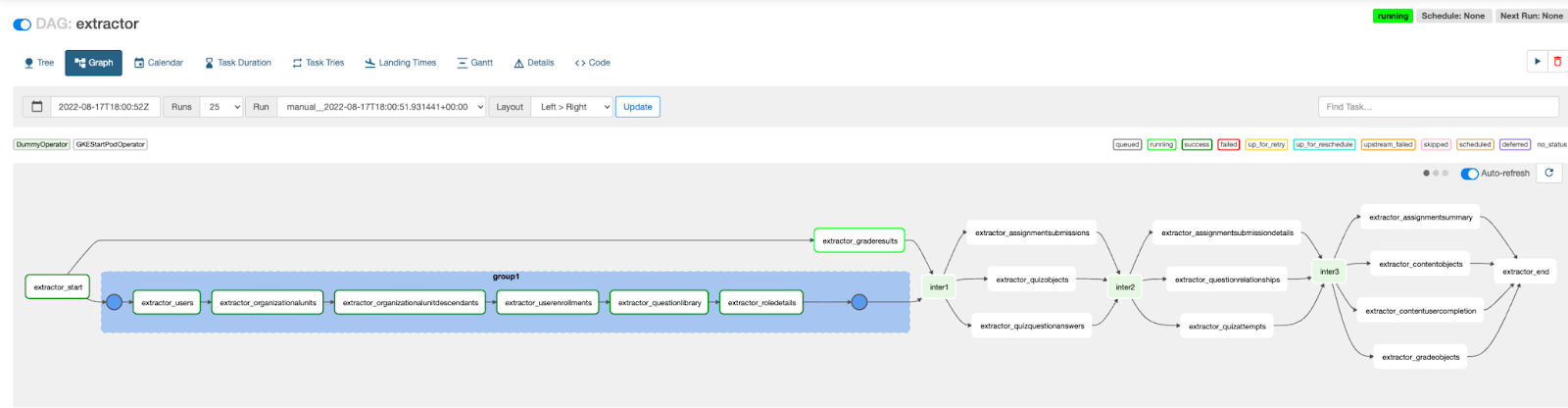Turn off the Auto-refresh toggle
This screenshot has width=1568, height=408.
(x=1469, y=174)
